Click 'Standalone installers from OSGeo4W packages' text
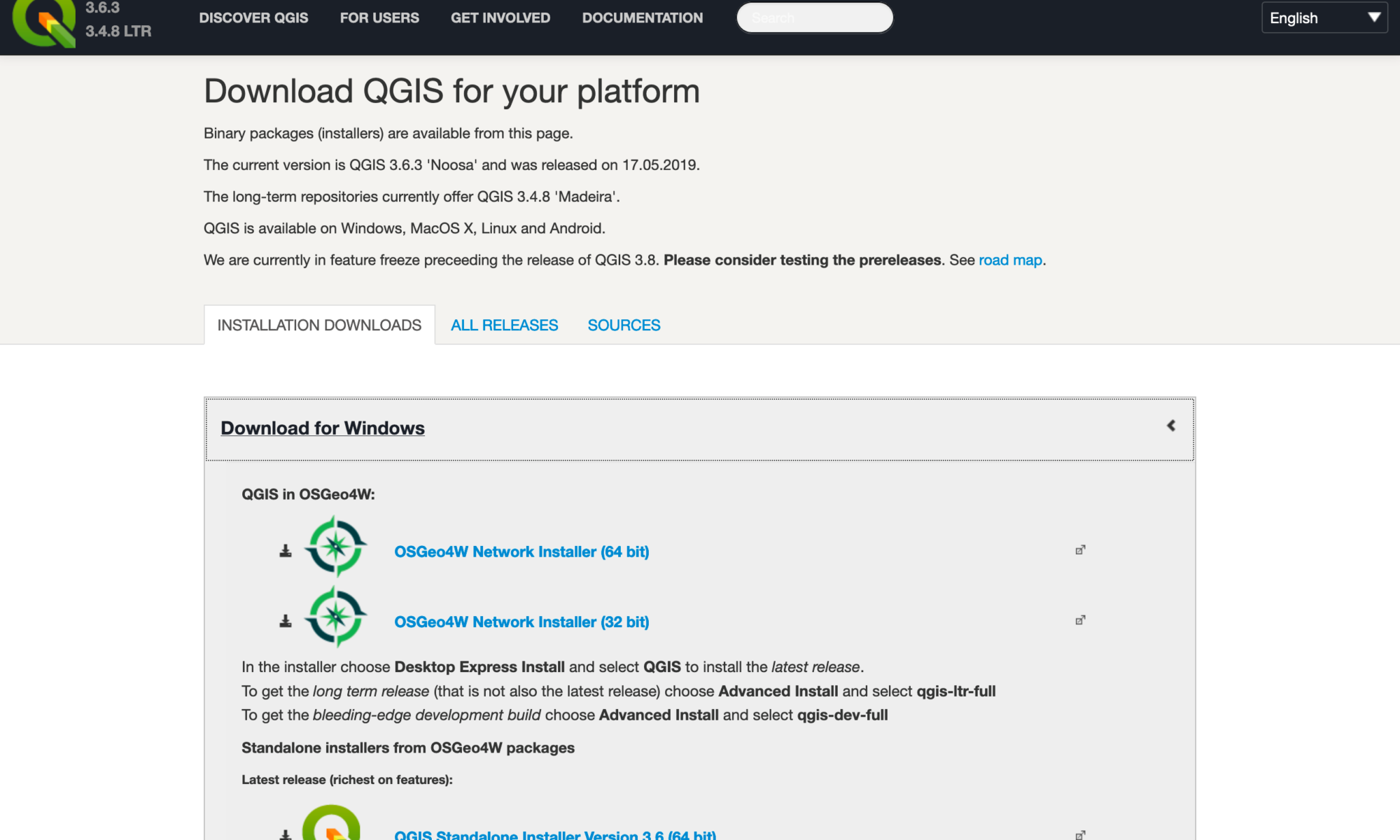 [x=408, y=748]
